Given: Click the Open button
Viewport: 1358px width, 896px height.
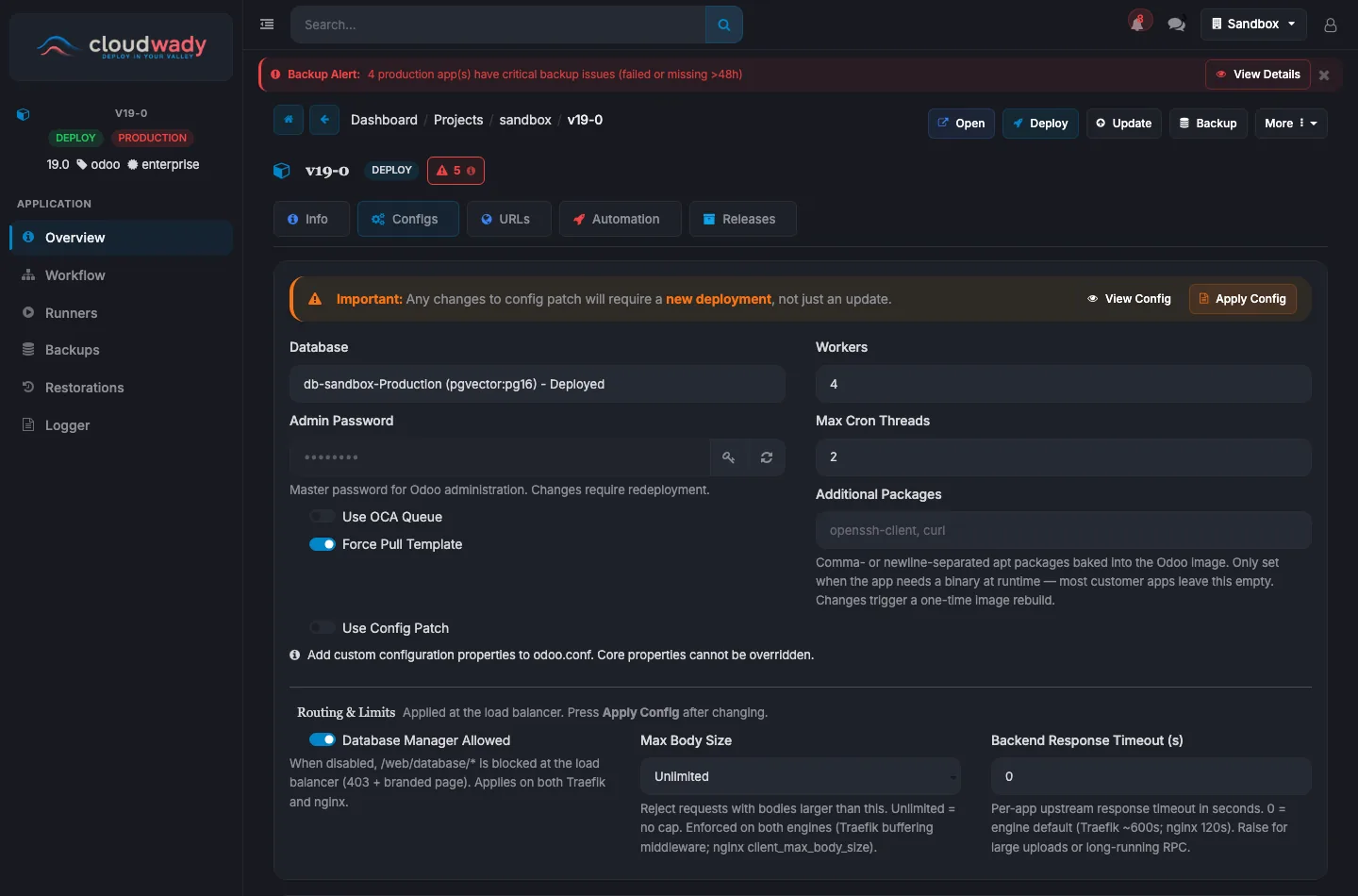Looking at the screenshot, I should point(961,124).
